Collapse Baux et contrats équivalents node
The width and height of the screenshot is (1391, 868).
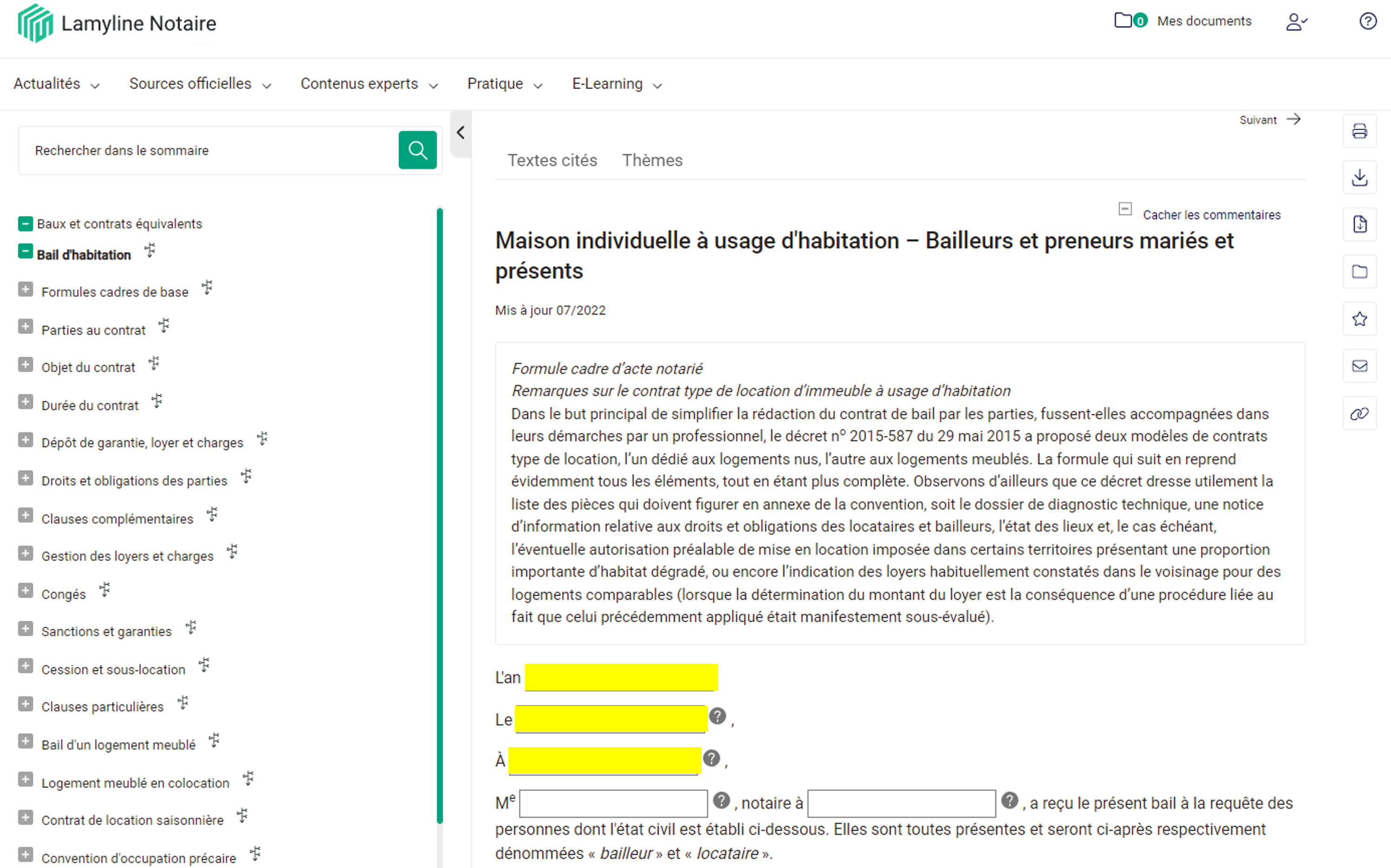pyautogui.click(x=25, y=223)
